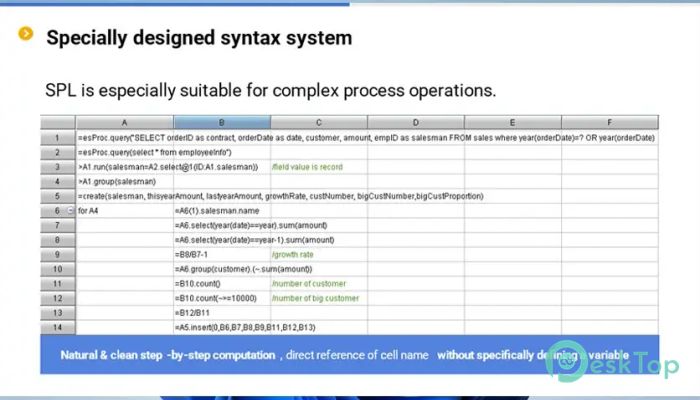The image size is (700, 400).
Task: Click cell containing >A1.run(salesman=A2.select@1...)
Action: click(168, 167)
